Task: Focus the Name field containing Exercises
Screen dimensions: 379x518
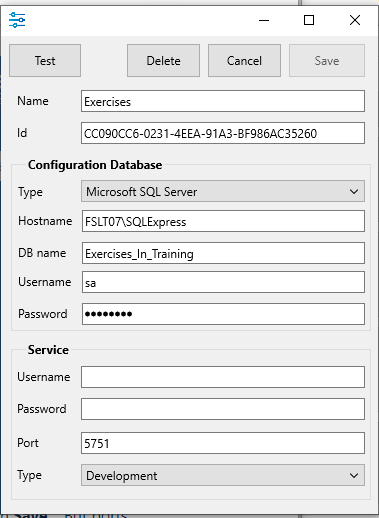Action: 223,101
